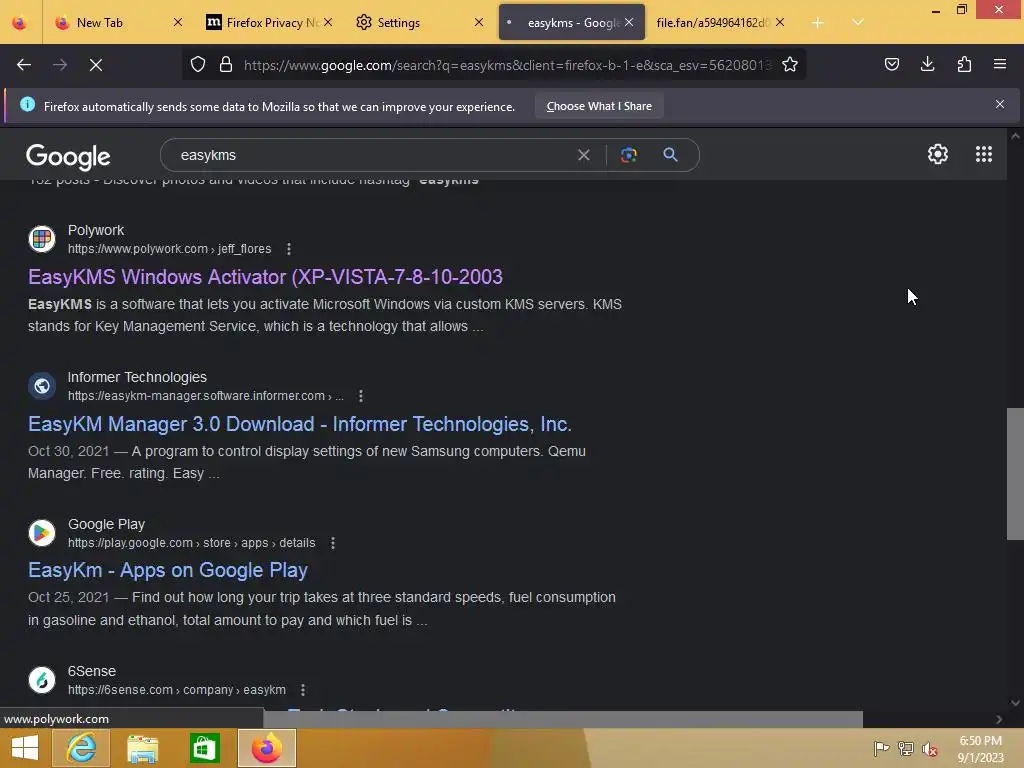Open more options for Google Play result
This screenshot has width=1024, height=768.
[333, 543]
